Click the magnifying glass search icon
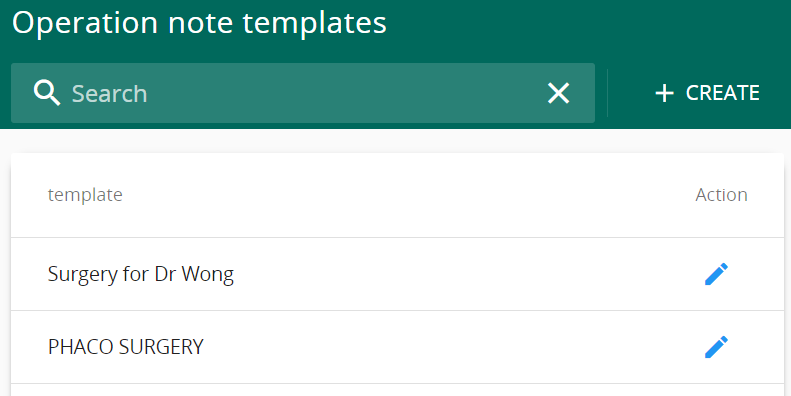Viewport: 791px width, 396px height. point(47,93)
